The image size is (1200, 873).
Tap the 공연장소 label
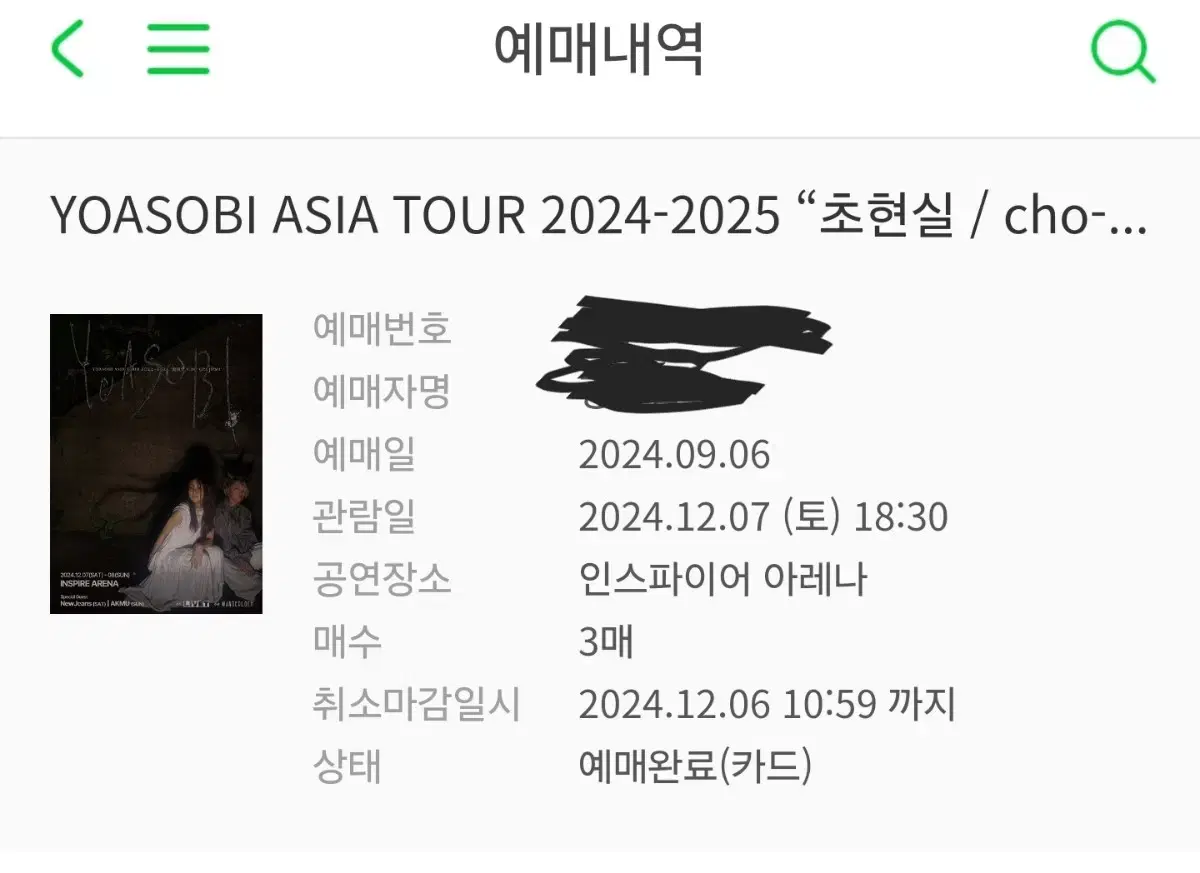(x=382, y=580)
